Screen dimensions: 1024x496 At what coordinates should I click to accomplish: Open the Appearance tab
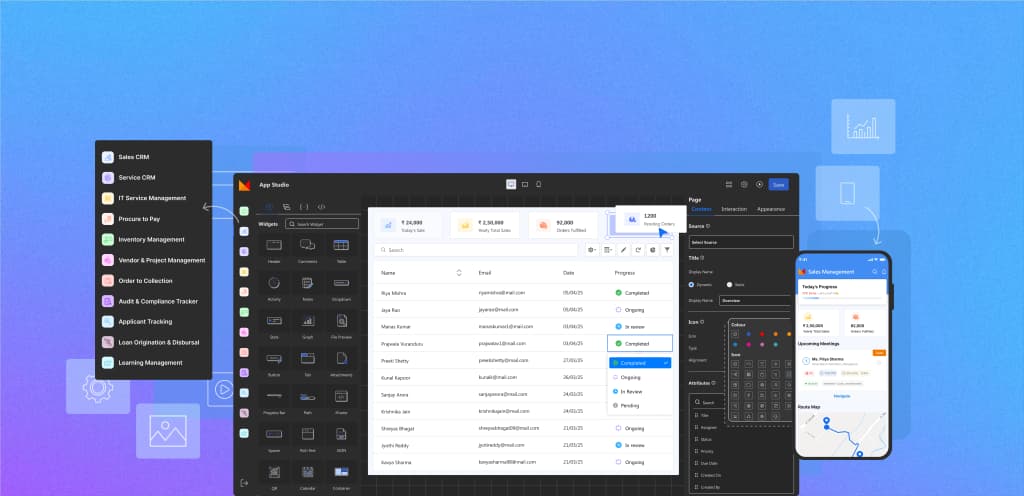point(770,209)
